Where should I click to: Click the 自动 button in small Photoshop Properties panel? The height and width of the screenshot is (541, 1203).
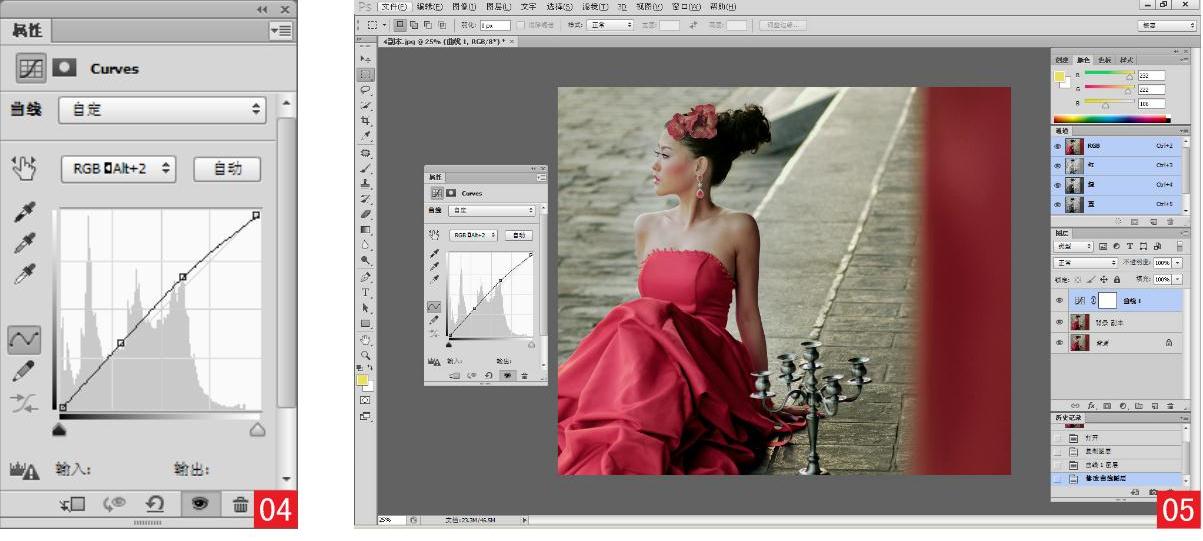[517, 235]
